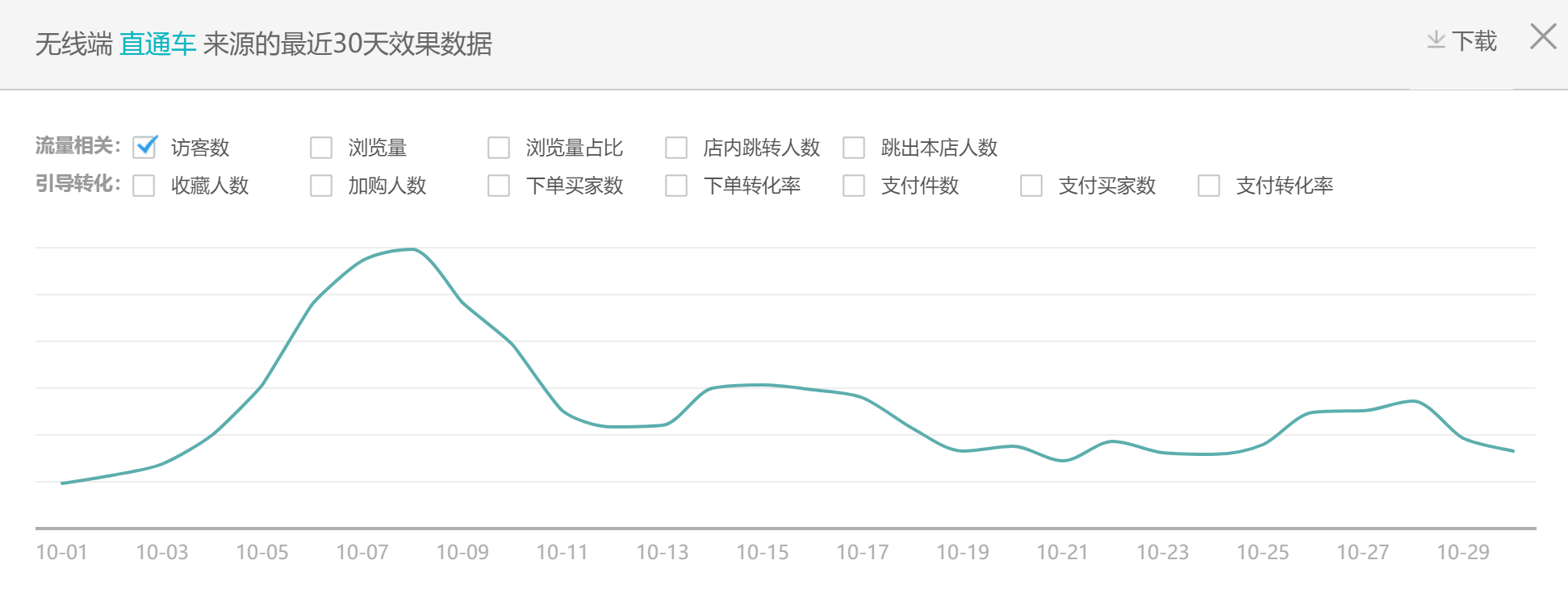Uncheck the 访客数 checkbox

pyautogui.click(x=144, y=147)
